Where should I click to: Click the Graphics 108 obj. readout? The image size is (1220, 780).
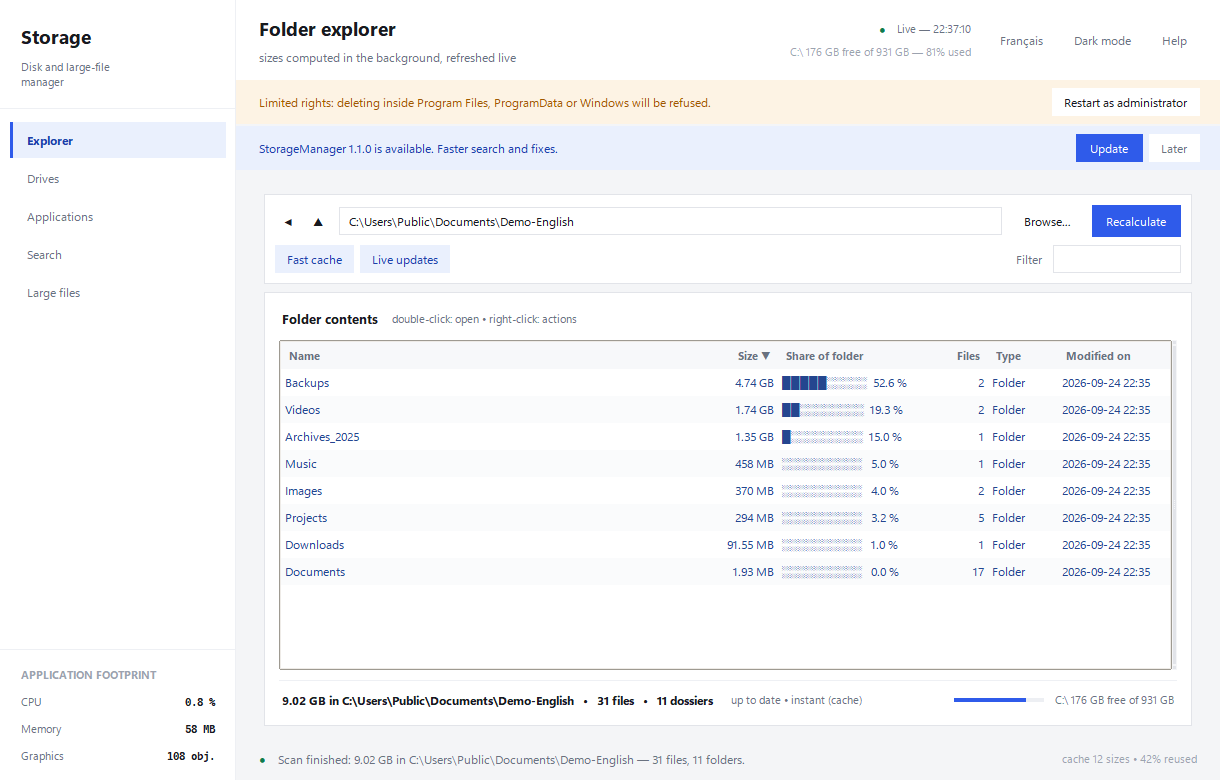118,756
